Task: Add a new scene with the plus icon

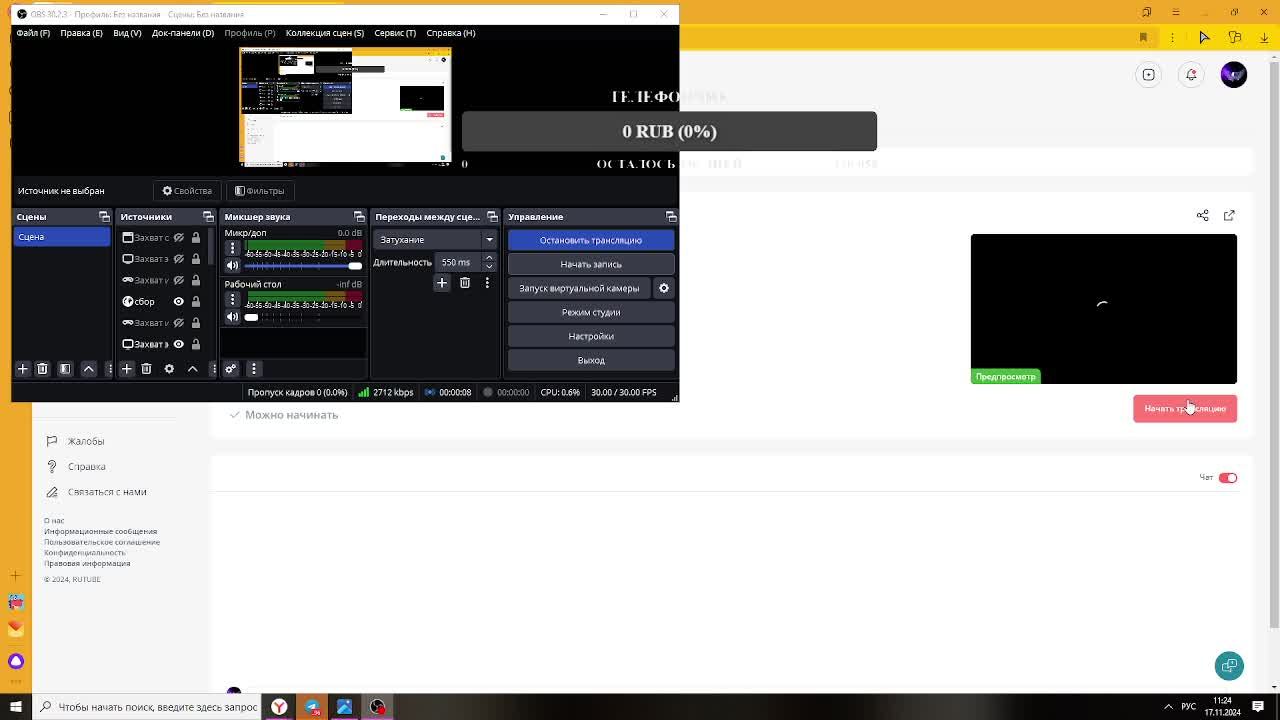Action: point(23,369)
